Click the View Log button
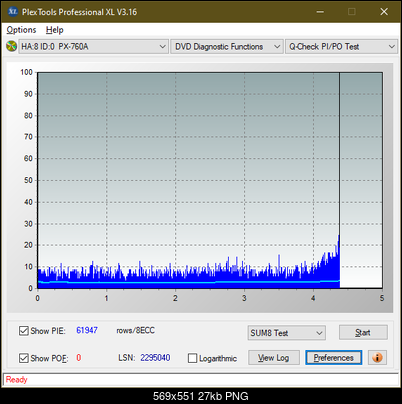Screen dimensions: 402x404 pyautogui.click(x=274, y=358)
